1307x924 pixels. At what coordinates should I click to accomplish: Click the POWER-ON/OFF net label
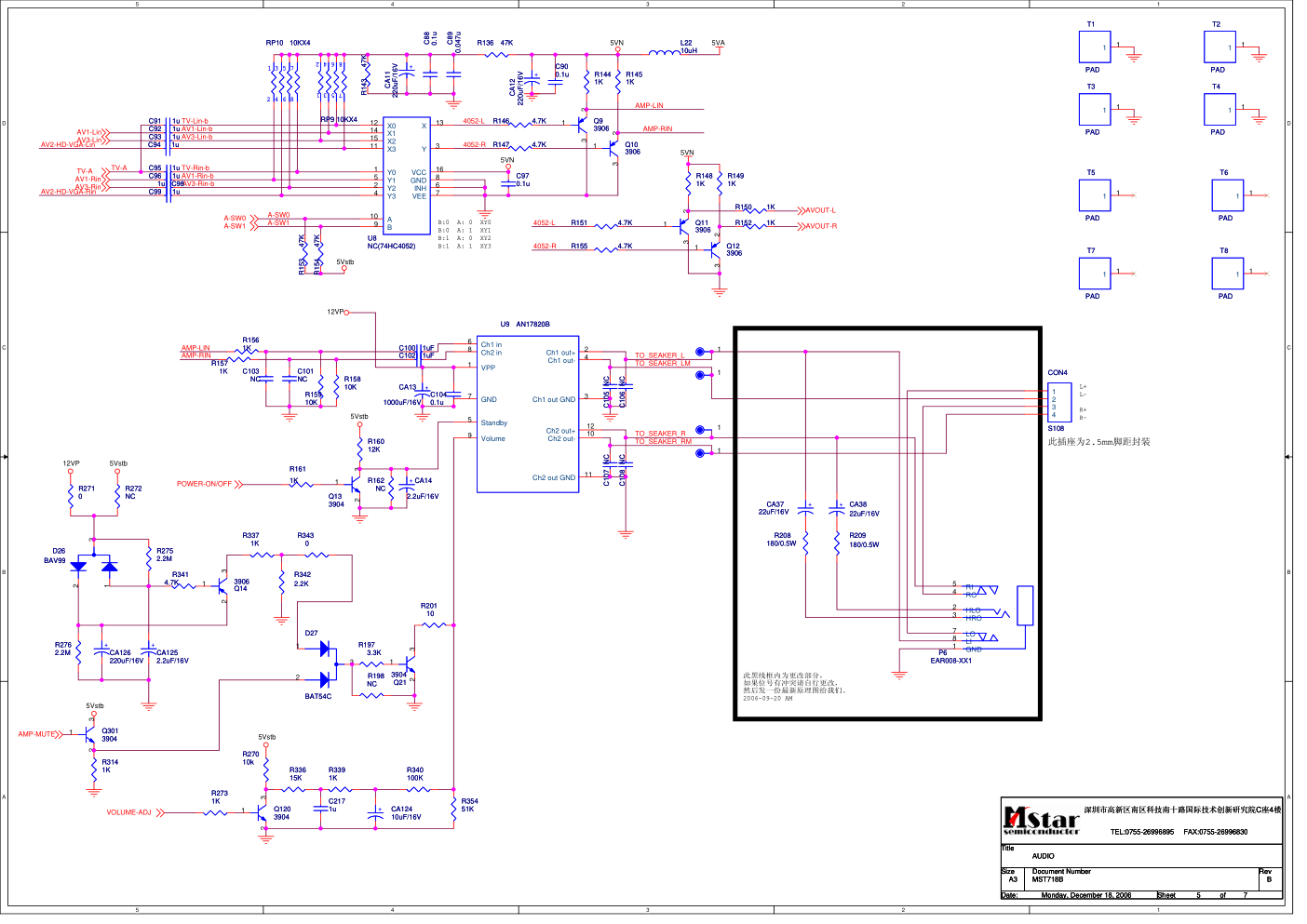coord(205,484)
